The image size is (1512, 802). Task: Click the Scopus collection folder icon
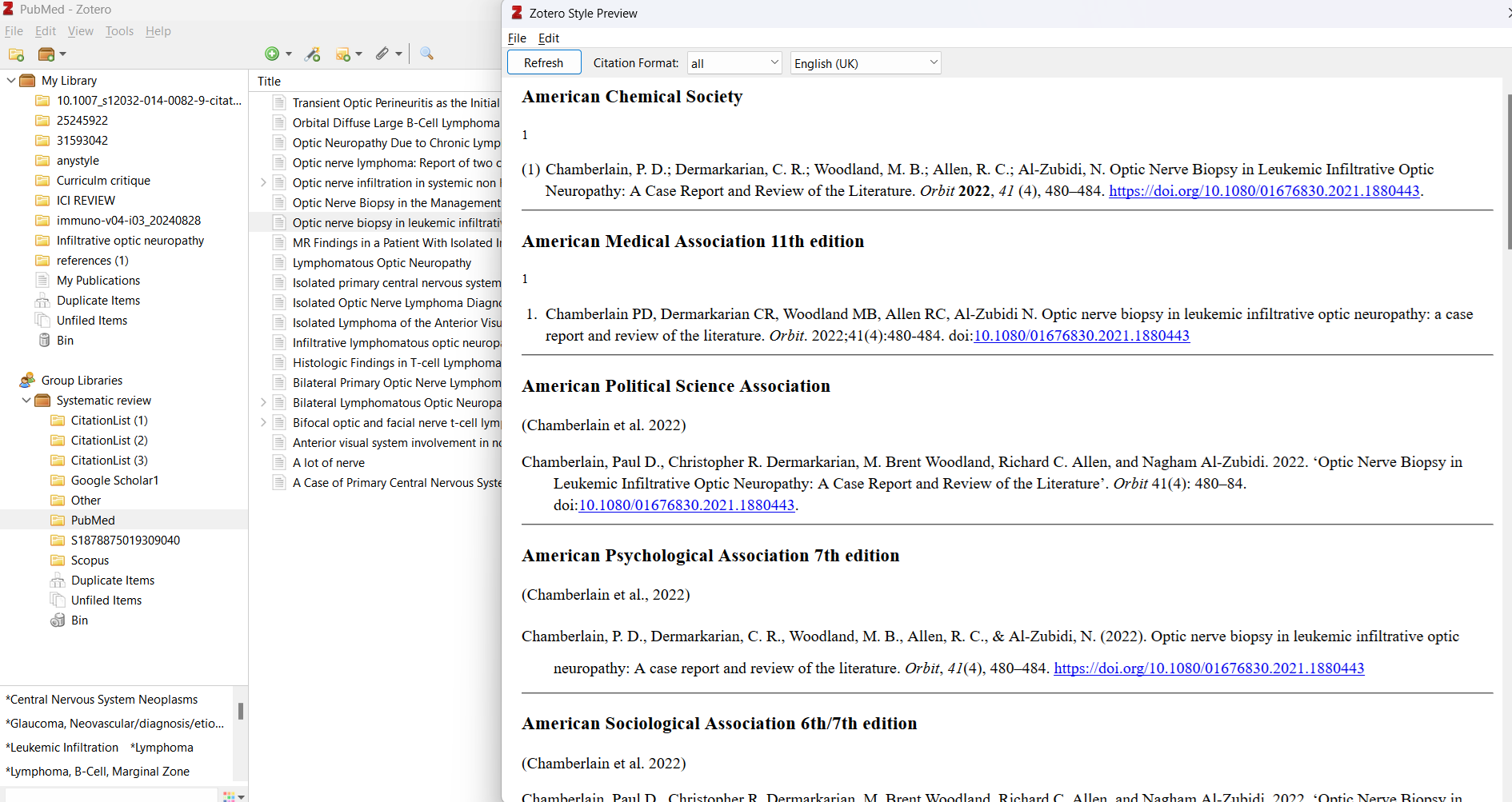click(x=58, y=561)
